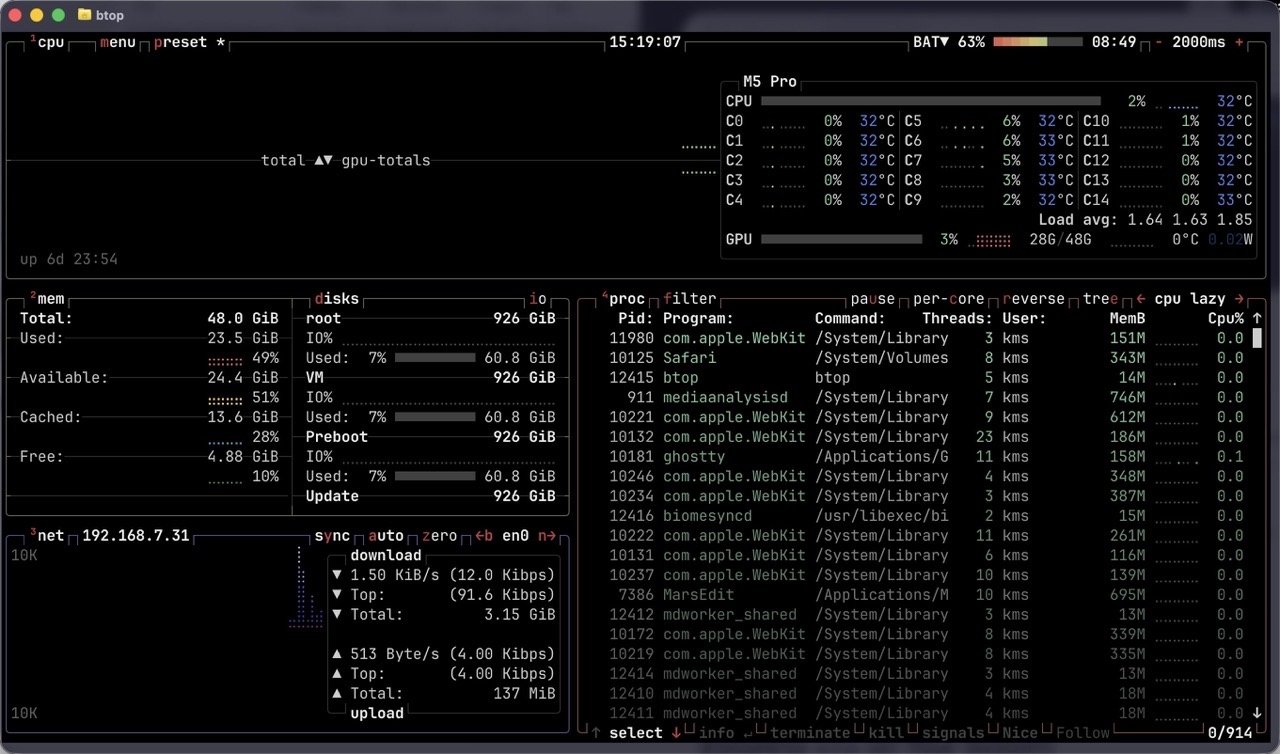This screenshot has width=1280, height=754.
Task: Select process with Pid 12412
Action: 927,615
